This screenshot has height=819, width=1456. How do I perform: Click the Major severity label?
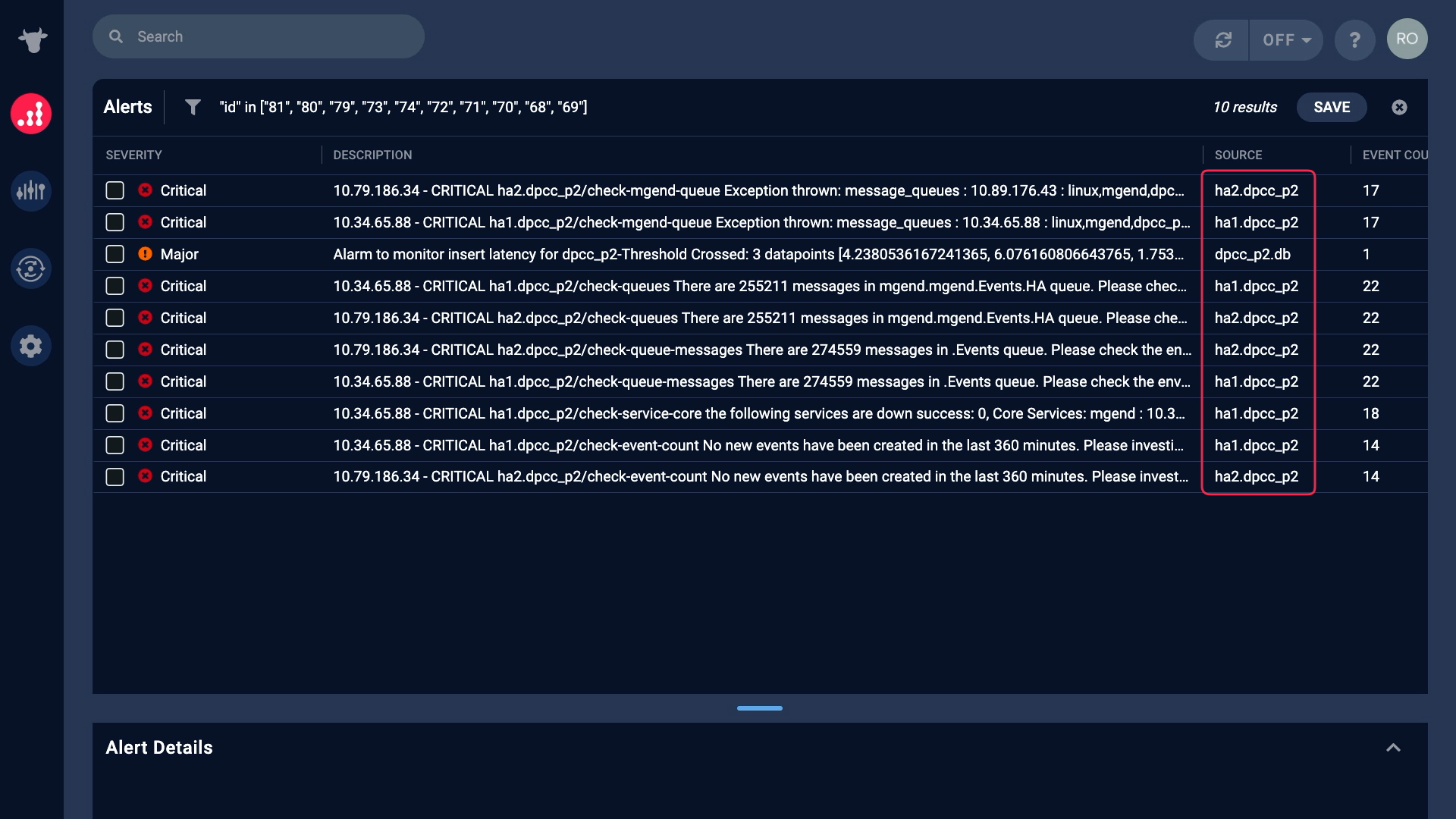click(x=180, y=254)
